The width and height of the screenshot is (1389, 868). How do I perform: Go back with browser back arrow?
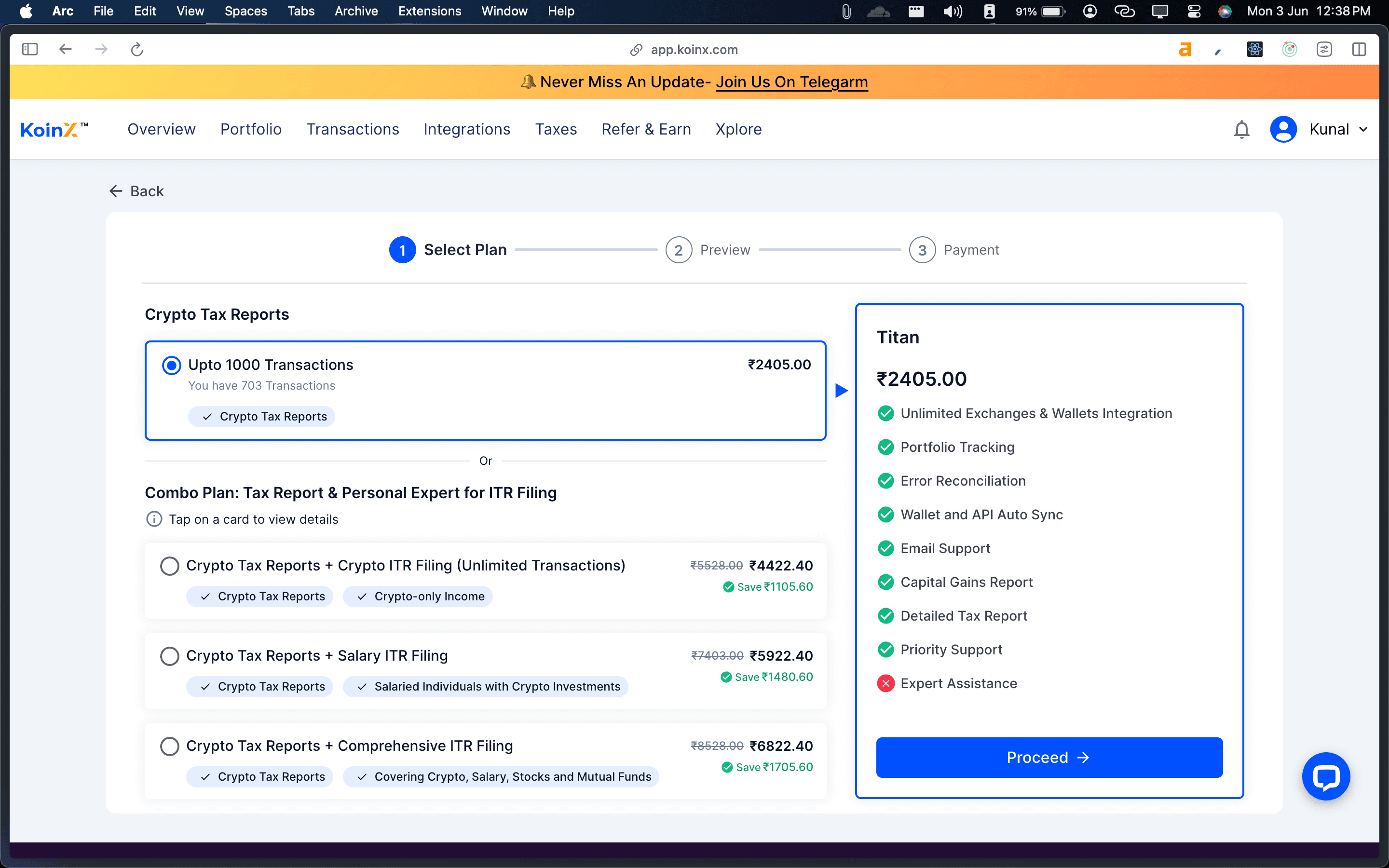pyautogui.click(x=66, y=49)
